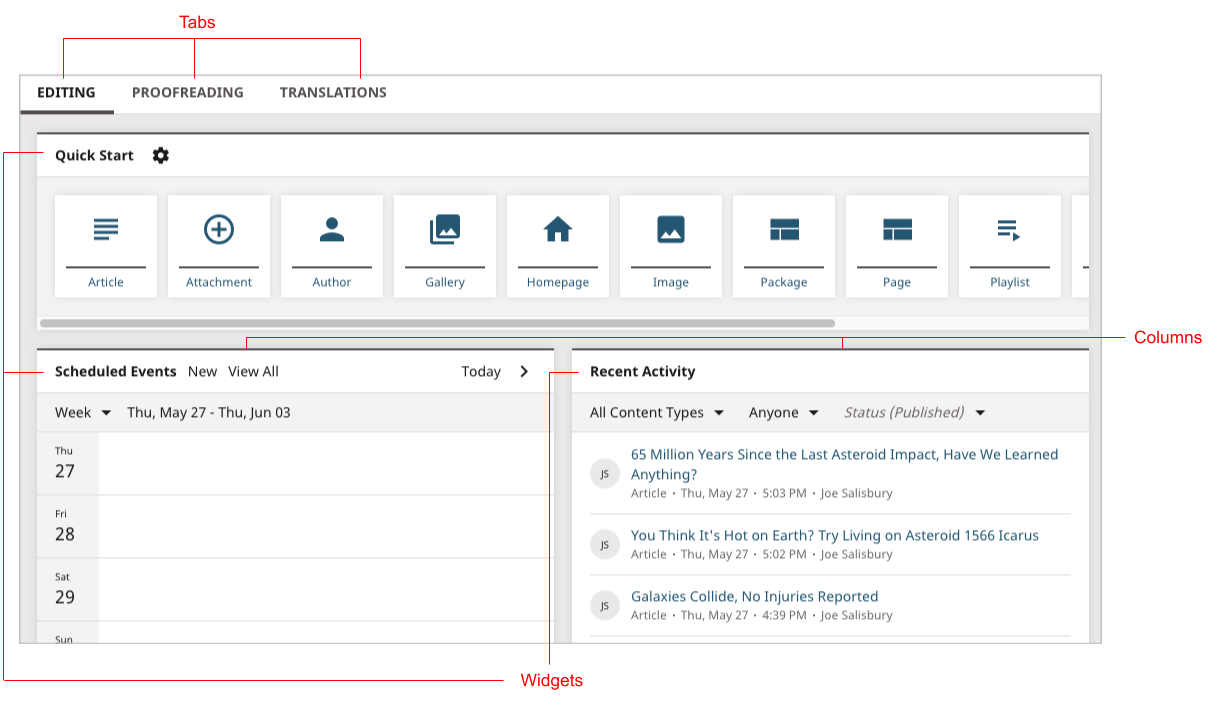
Task: Create a new Attachment from Quick Start
Action: (x=219, y=246)
